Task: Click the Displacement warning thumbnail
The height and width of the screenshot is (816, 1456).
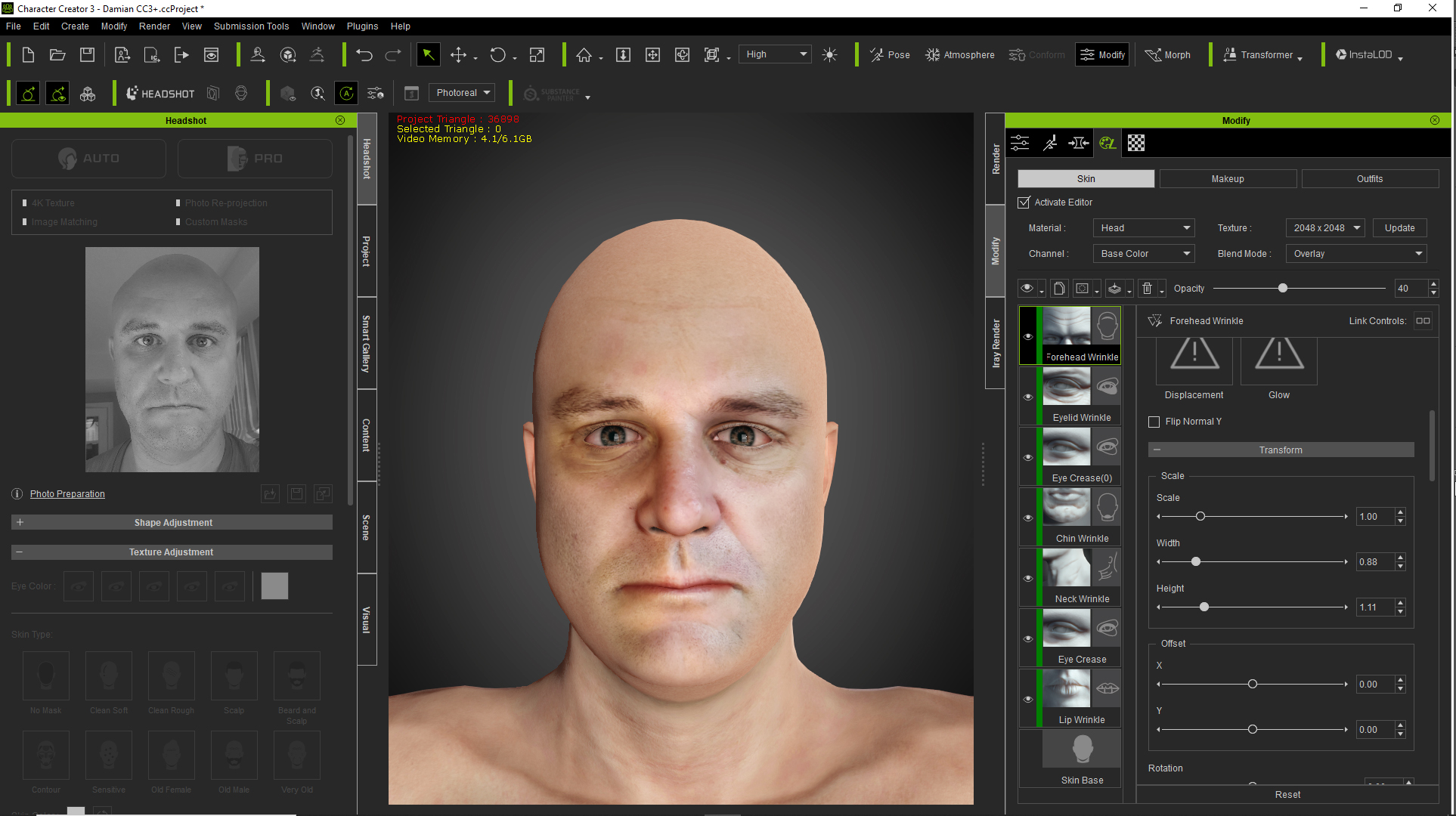Action: [1194, 361]
